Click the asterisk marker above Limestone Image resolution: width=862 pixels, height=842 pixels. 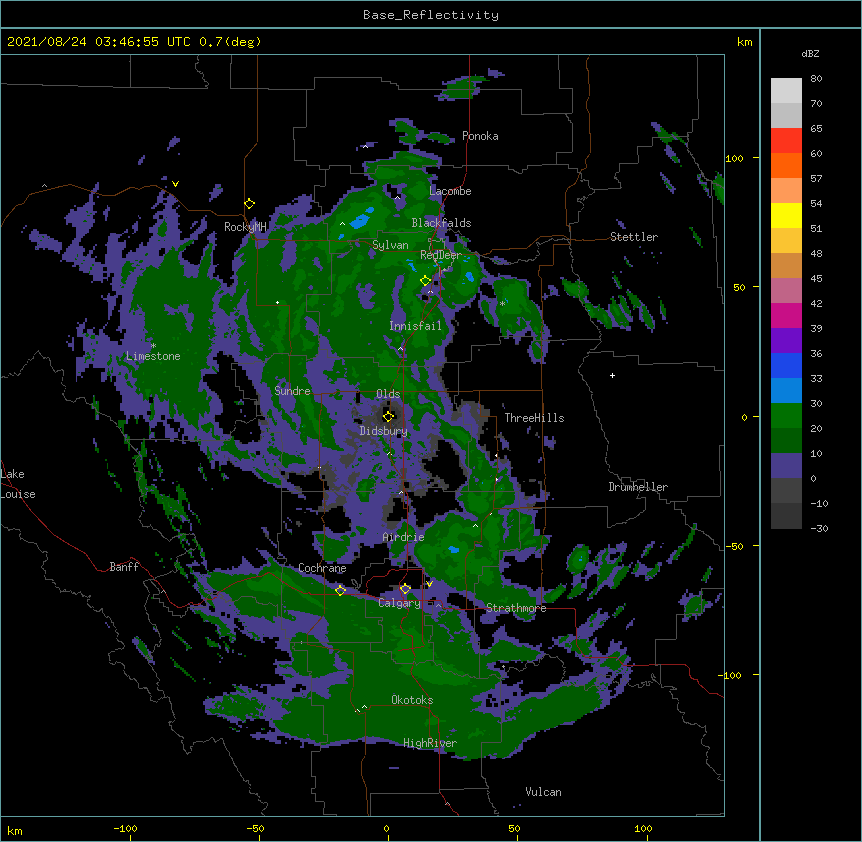pyautogui.click(x=153, y=346)
